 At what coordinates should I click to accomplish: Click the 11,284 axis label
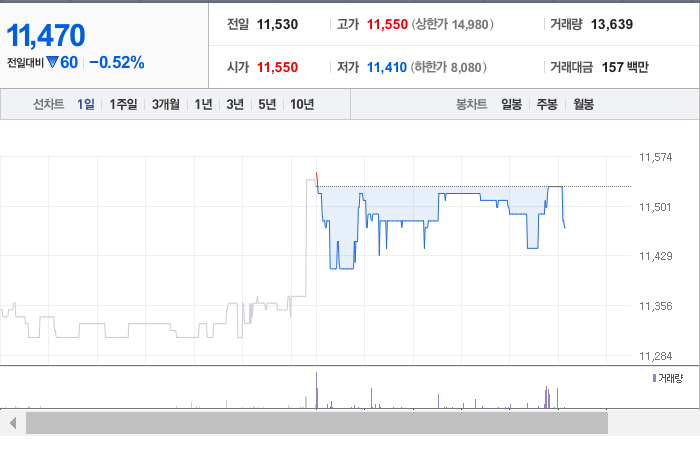[x=655, y=356]
